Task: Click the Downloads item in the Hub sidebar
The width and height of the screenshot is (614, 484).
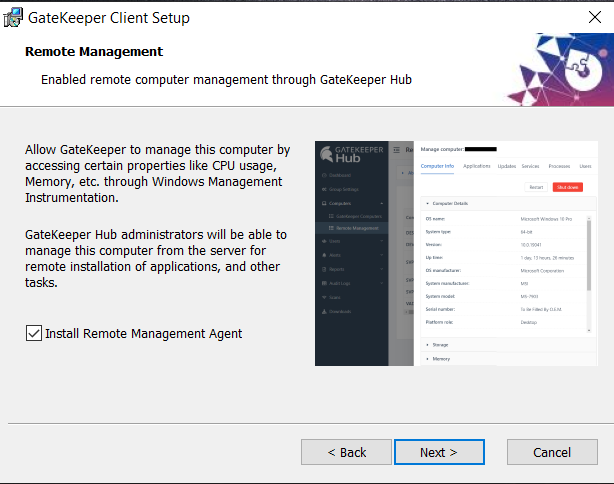Action: click(342, 311)
